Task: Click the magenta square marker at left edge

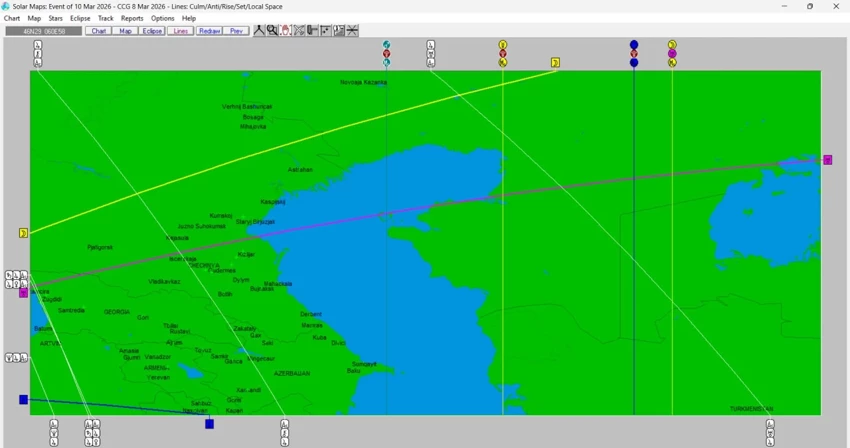Action: point(23,293)
